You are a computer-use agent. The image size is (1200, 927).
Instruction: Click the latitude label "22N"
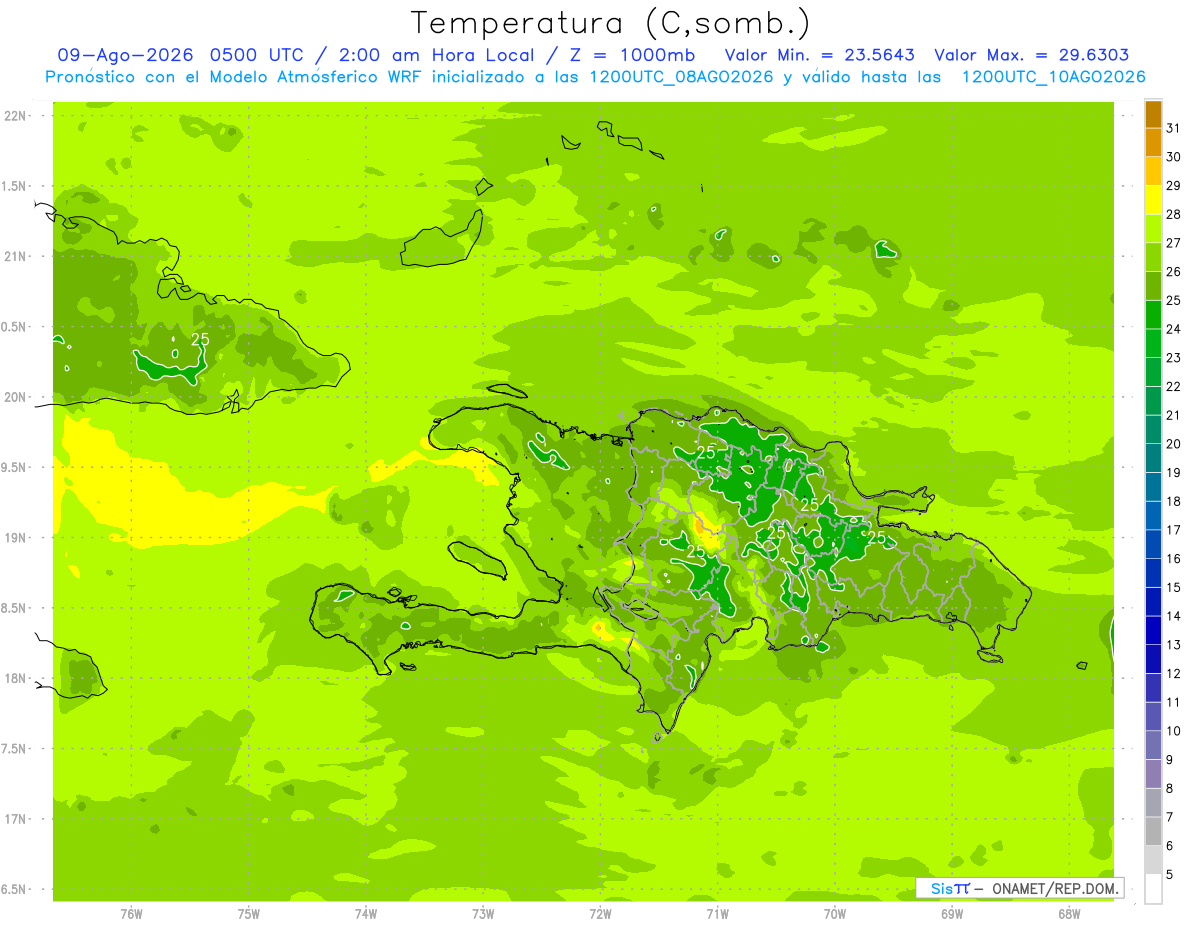pyautogui.click(x=16, y=116)
